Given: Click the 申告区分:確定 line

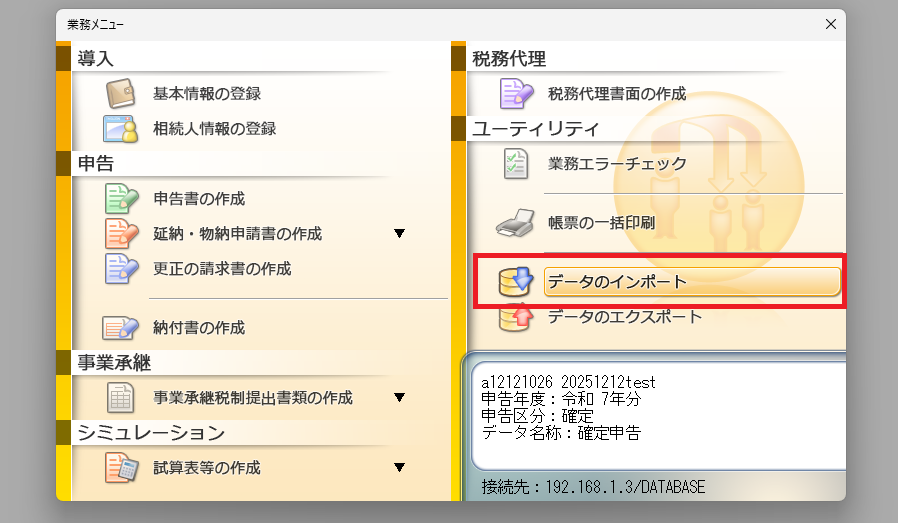Looking at the screenshot, I should tap(537, 416).
